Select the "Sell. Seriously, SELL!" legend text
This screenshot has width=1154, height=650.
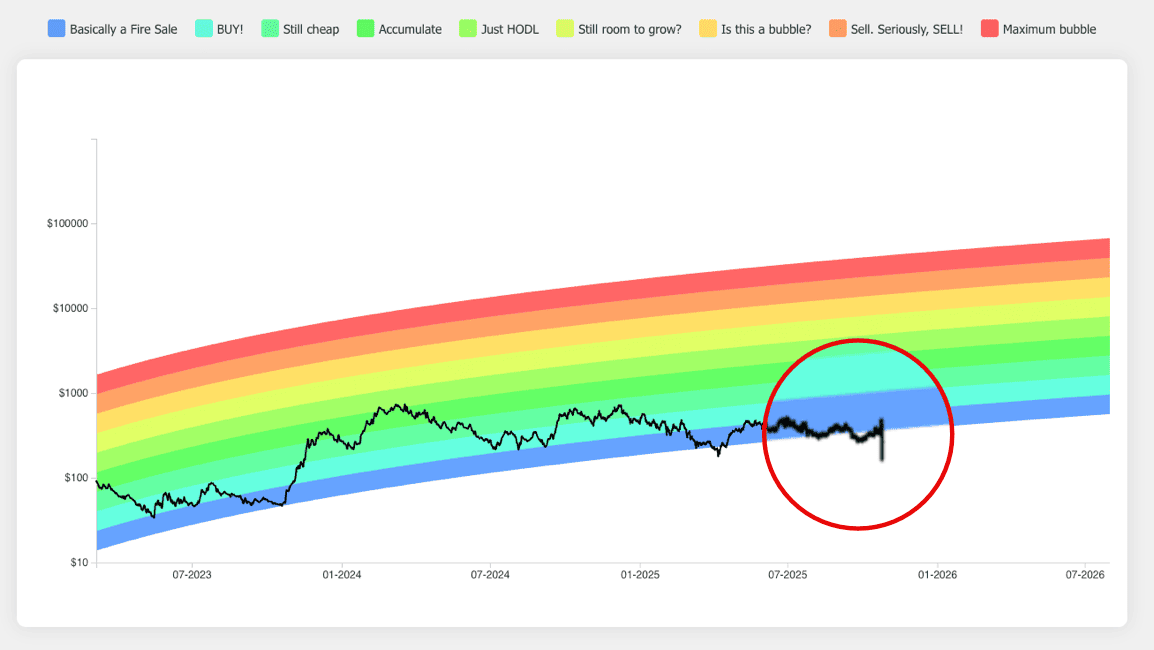pyautogui.click(x=909, y=29)
